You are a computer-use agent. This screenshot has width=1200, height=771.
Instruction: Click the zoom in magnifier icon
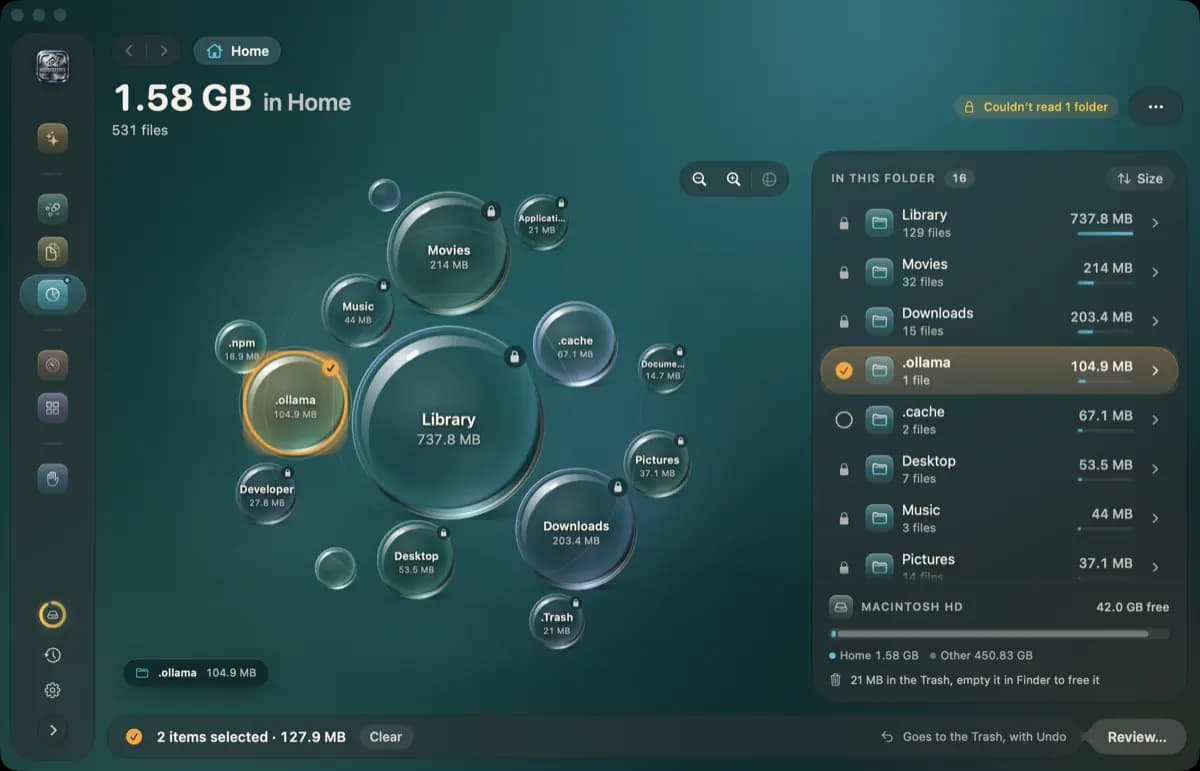734,179
